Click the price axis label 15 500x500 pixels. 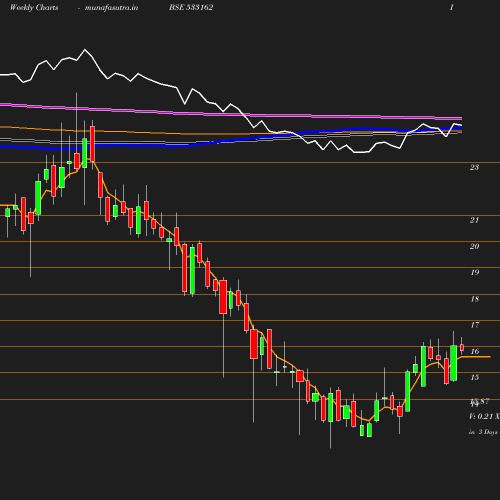(474, 377)
